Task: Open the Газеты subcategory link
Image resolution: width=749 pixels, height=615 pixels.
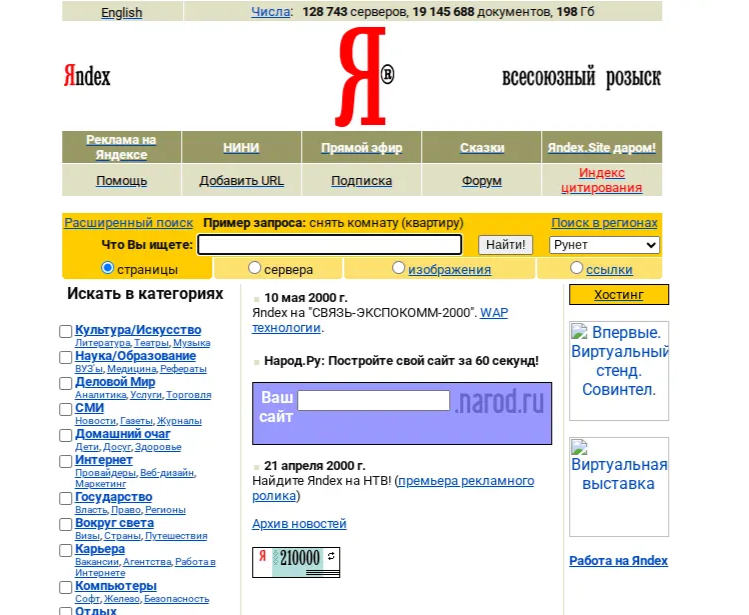Action: coord(136,421)
